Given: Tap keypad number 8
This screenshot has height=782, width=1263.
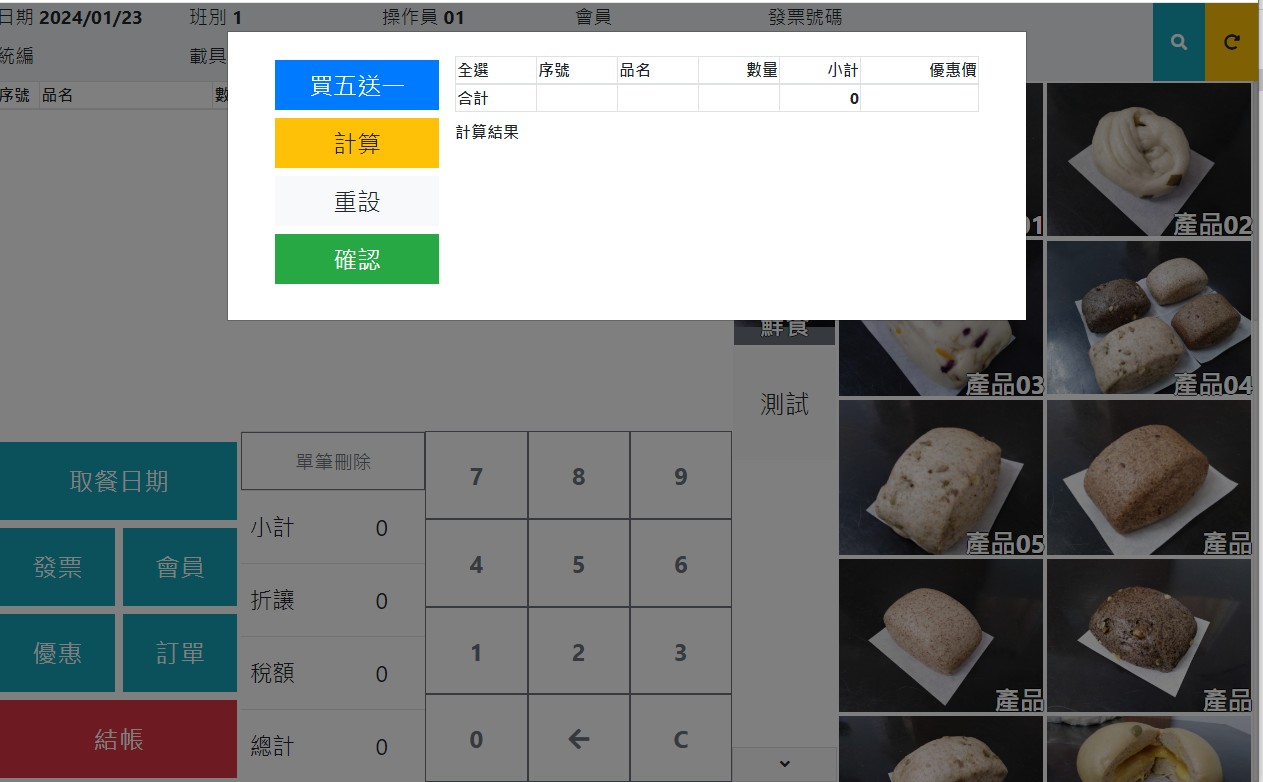Looking at the screenshot, I should [x=578, y=476].
